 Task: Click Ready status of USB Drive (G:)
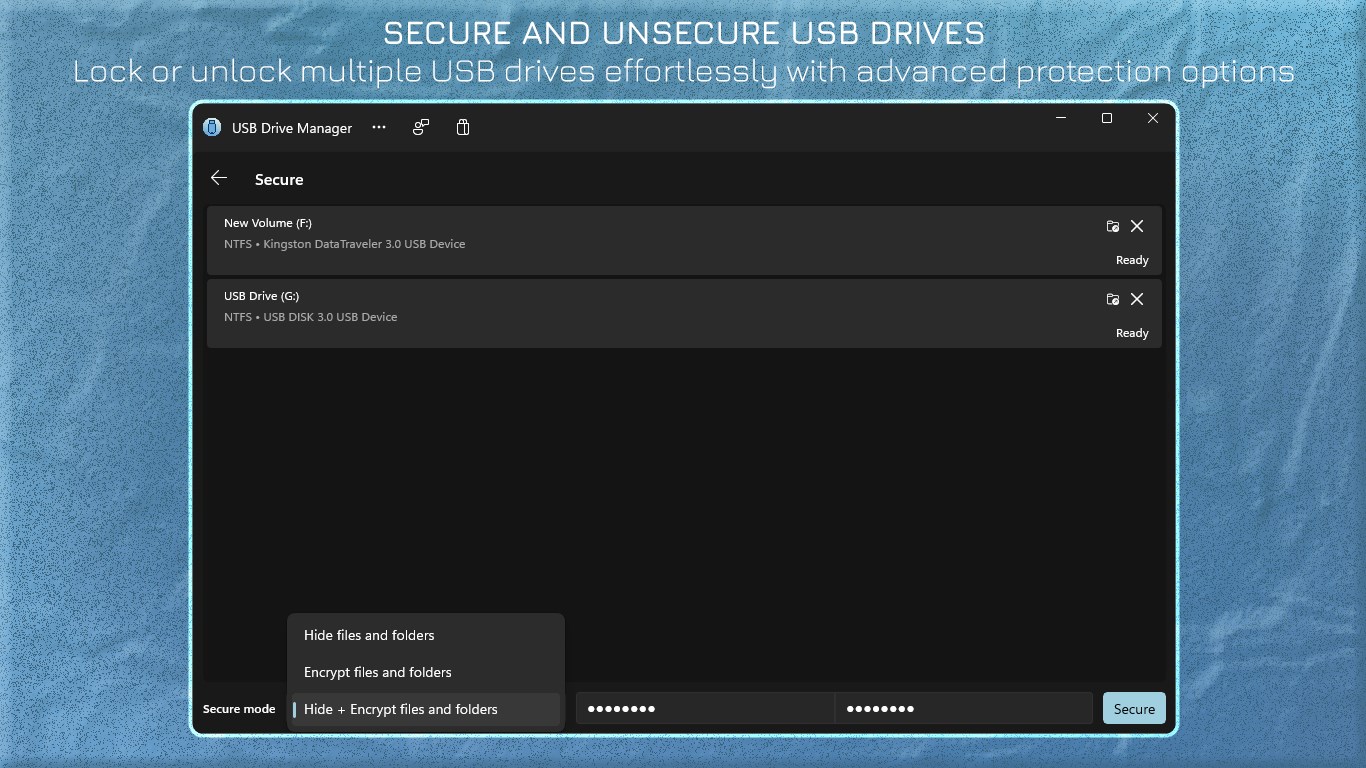(1132, 333)
